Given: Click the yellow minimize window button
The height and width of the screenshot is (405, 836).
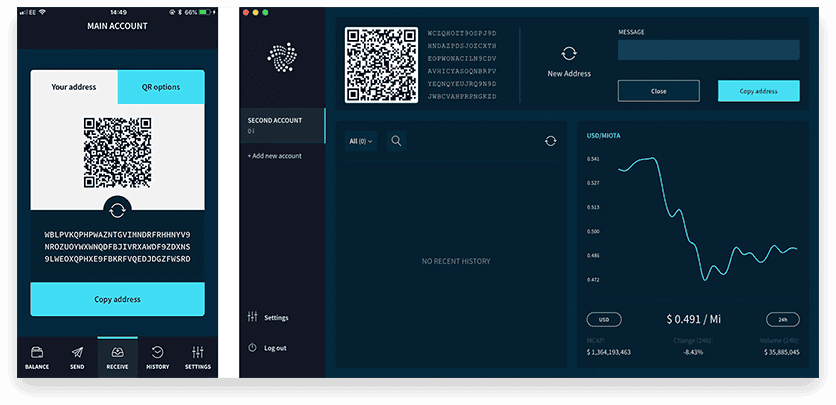Looking at the screenshot, I should [256, 12].
